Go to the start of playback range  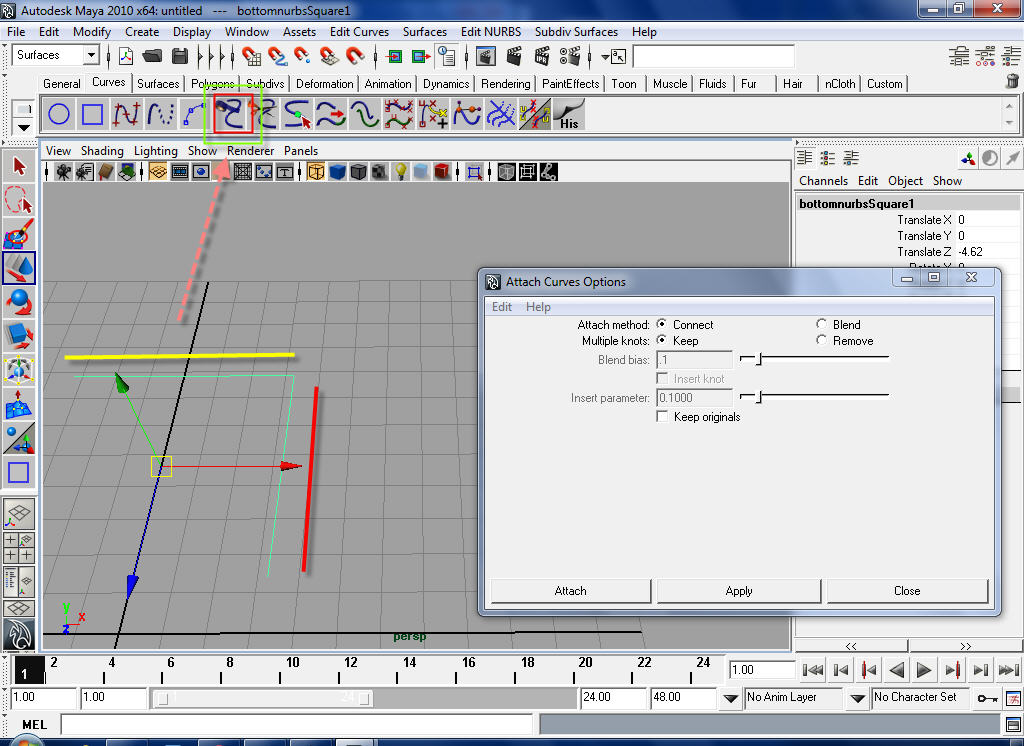click(812, 670)
